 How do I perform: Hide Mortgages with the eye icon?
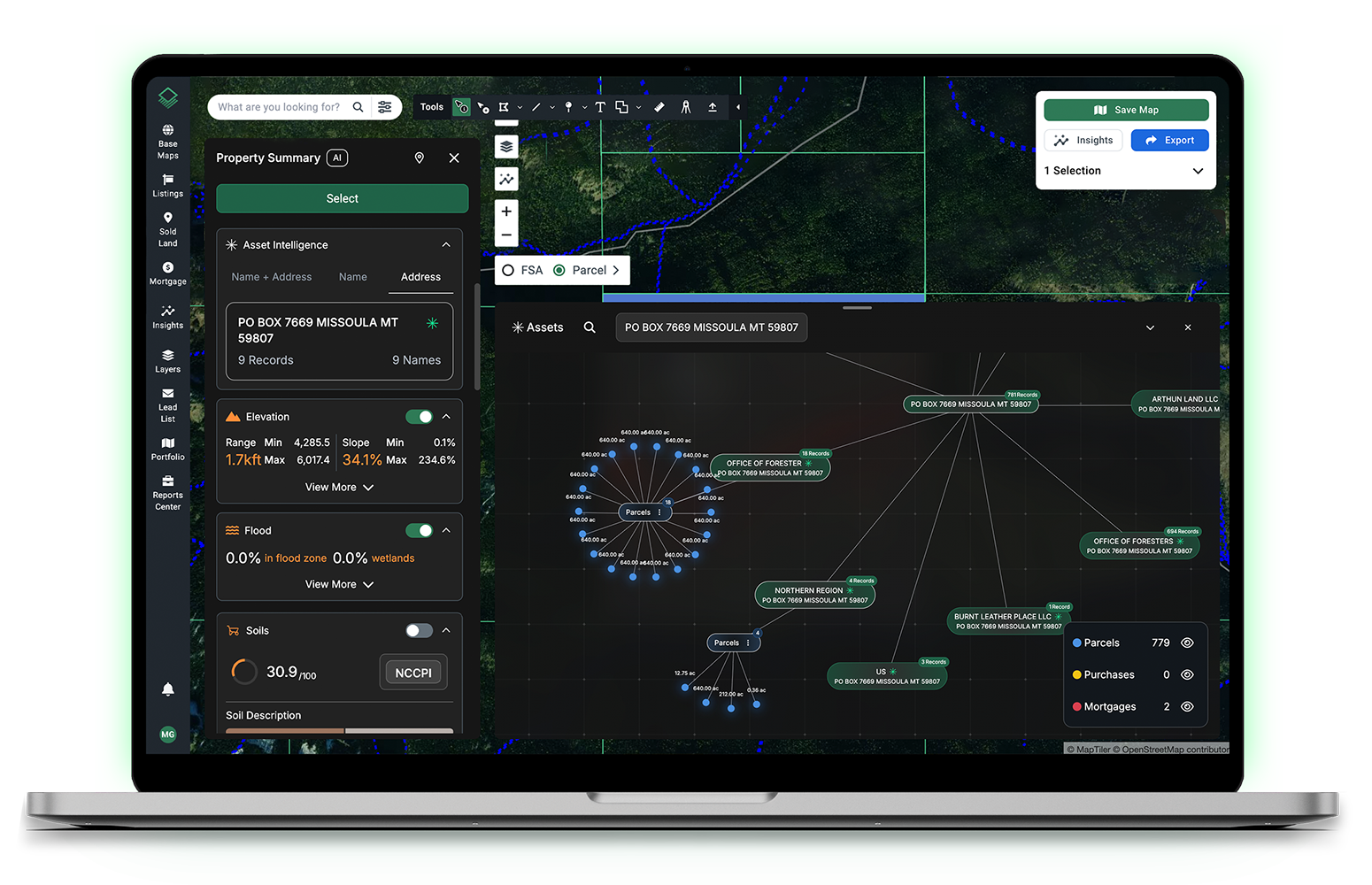(x=1187, y=706)
